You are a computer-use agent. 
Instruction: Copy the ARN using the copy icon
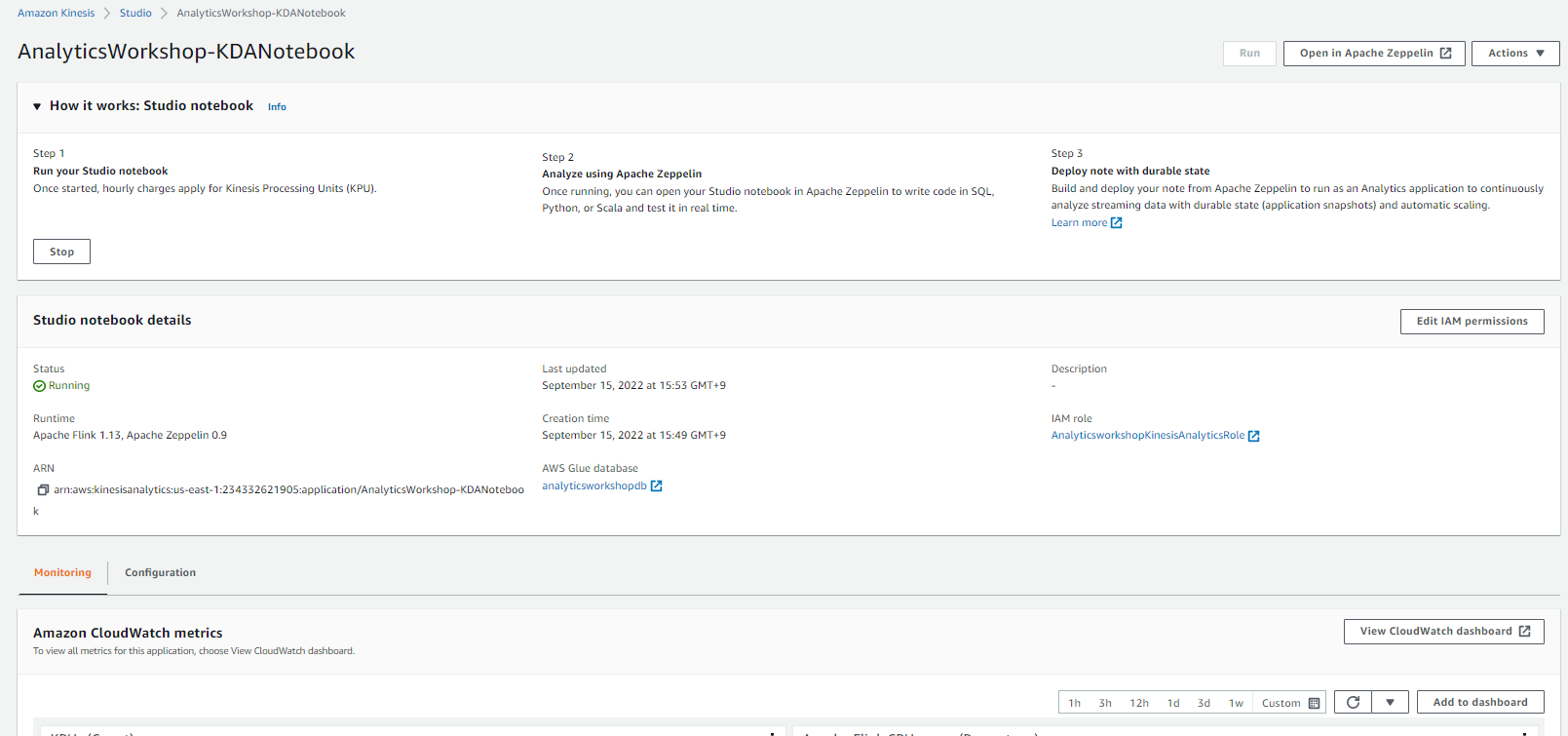coord(43,490)
